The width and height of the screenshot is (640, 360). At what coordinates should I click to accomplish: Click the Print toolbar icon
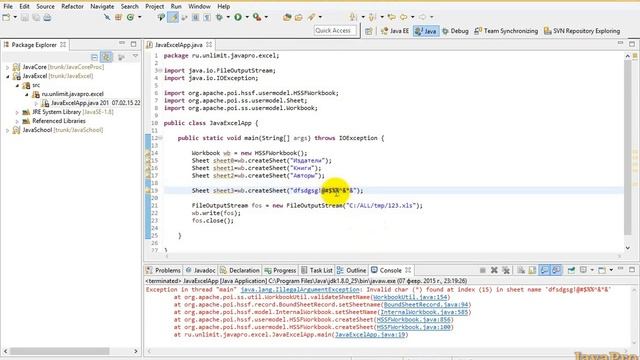47,17
